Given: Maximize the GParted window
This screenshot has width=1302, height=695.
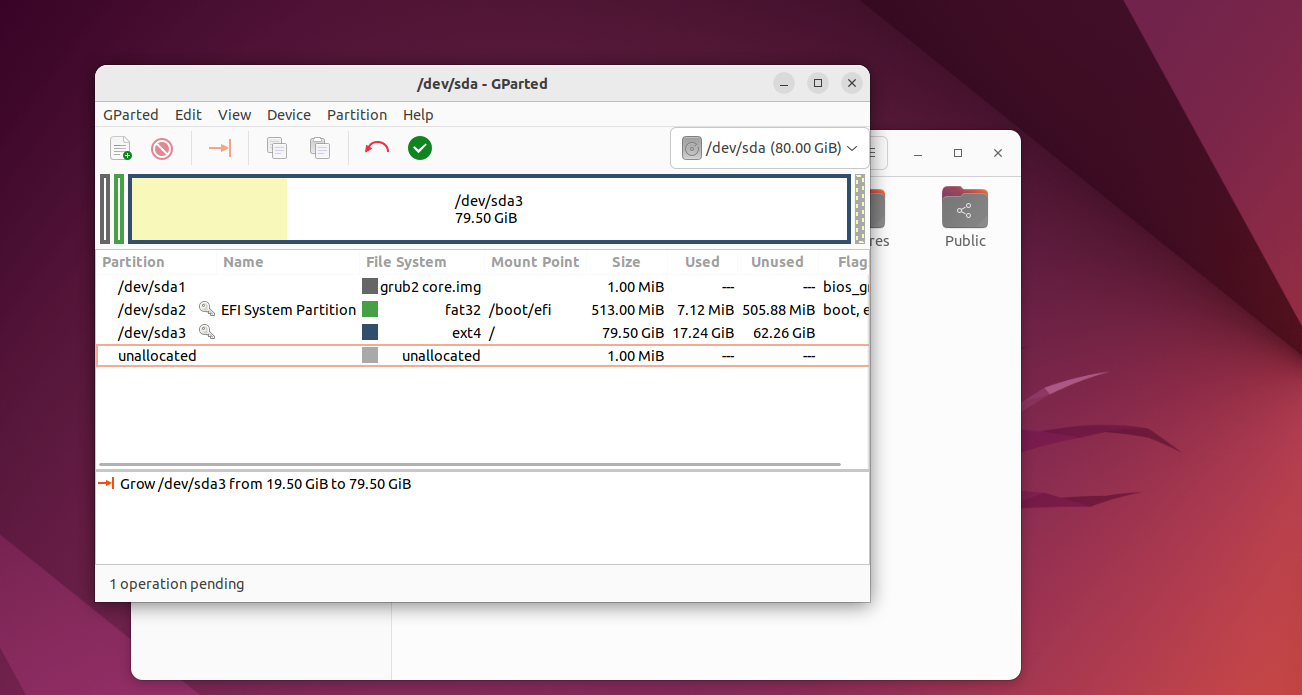Looking at the screenshot, I should (x=818, y=84).
